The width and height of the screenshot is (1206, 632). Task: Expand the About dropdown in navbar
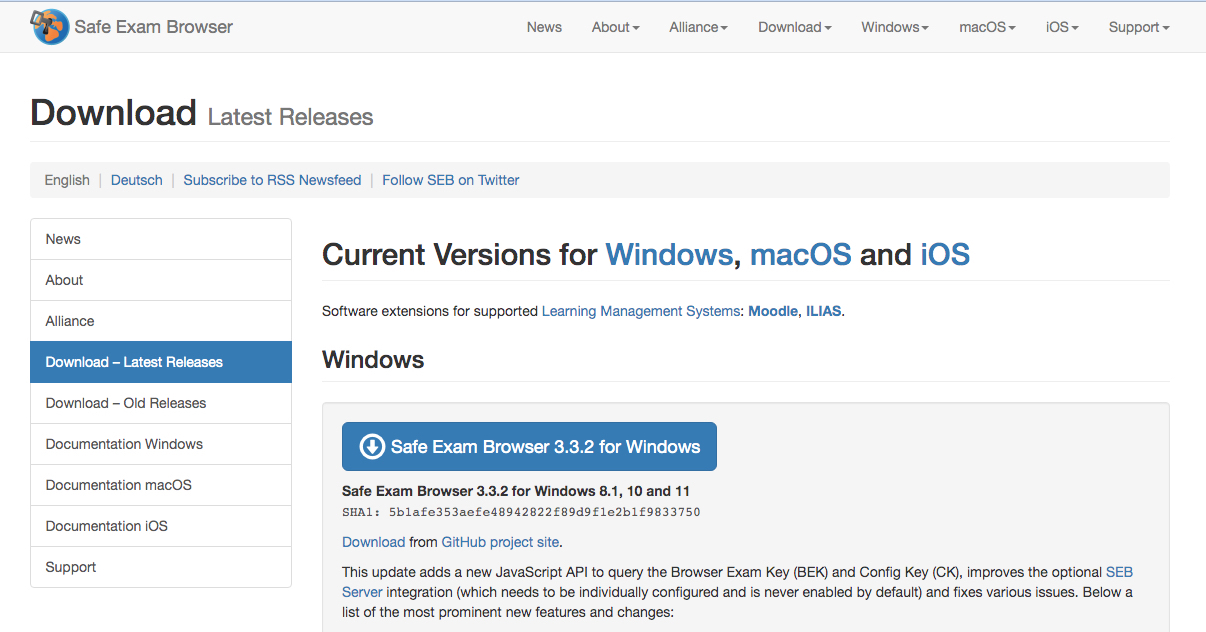615,27
